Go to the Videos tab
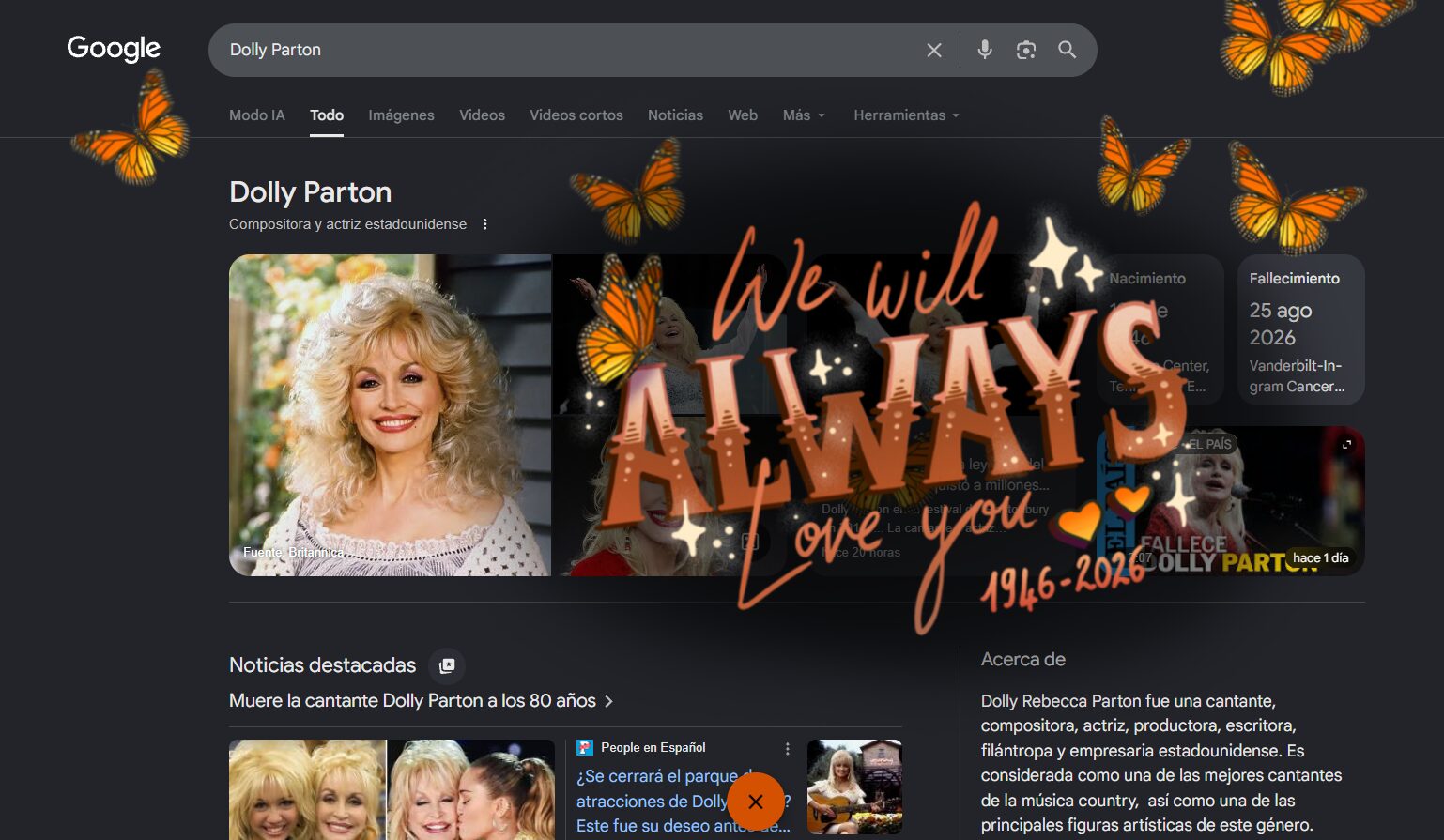Viewport: 1444px width, 840px height. pos(482,115)
